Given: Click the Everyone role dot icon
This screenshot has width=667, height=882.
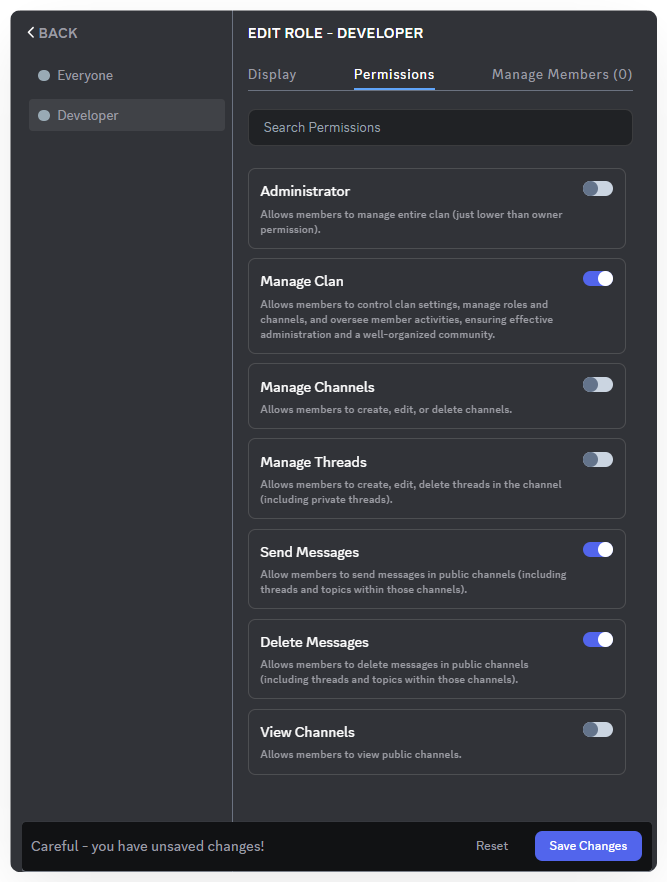Looking at the screenshot, I should [44, 76].
